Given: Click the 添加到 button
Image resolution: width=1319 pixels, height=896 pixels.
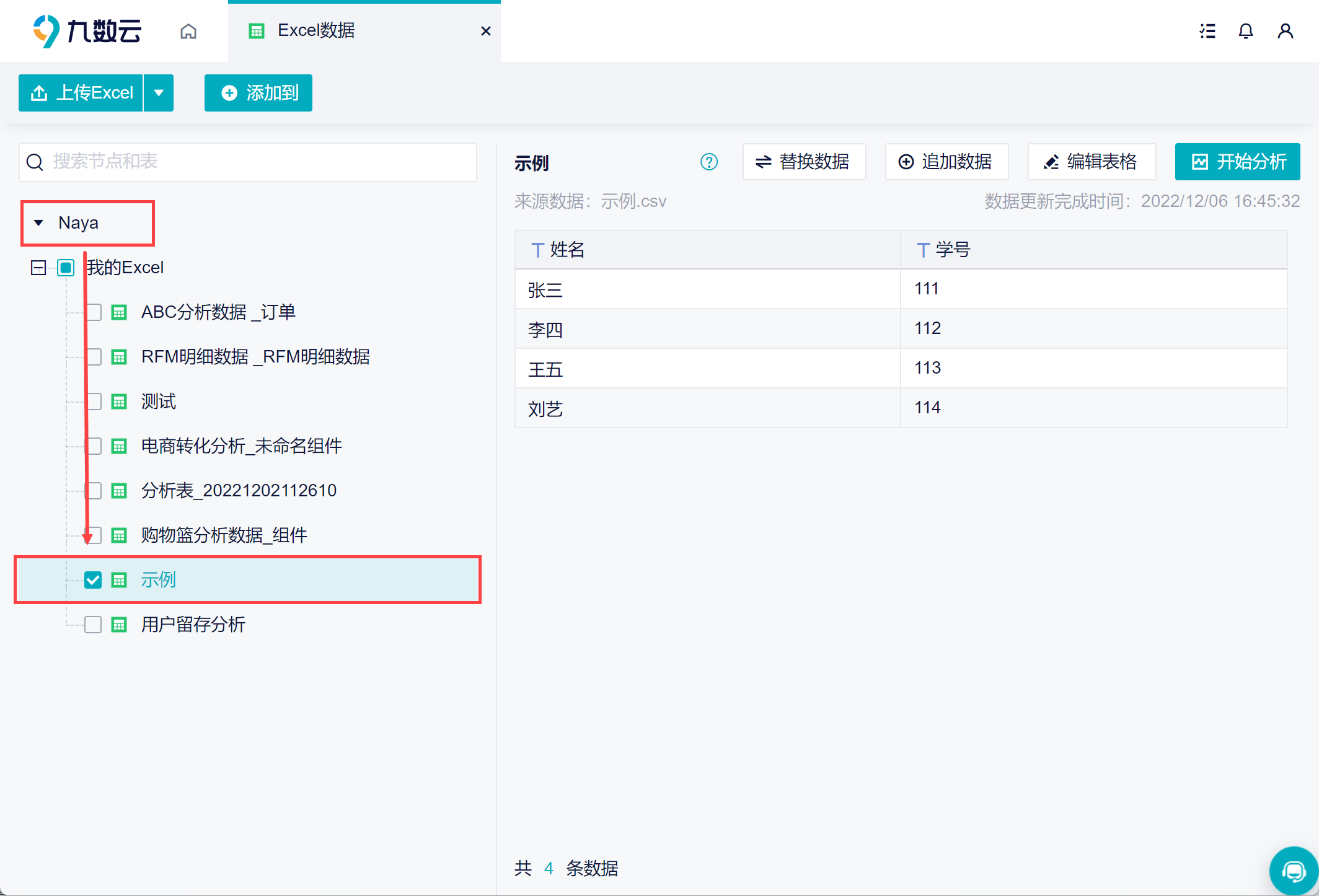Looking at the screenshot, I should pyautogui.click(x=258, y=93).
